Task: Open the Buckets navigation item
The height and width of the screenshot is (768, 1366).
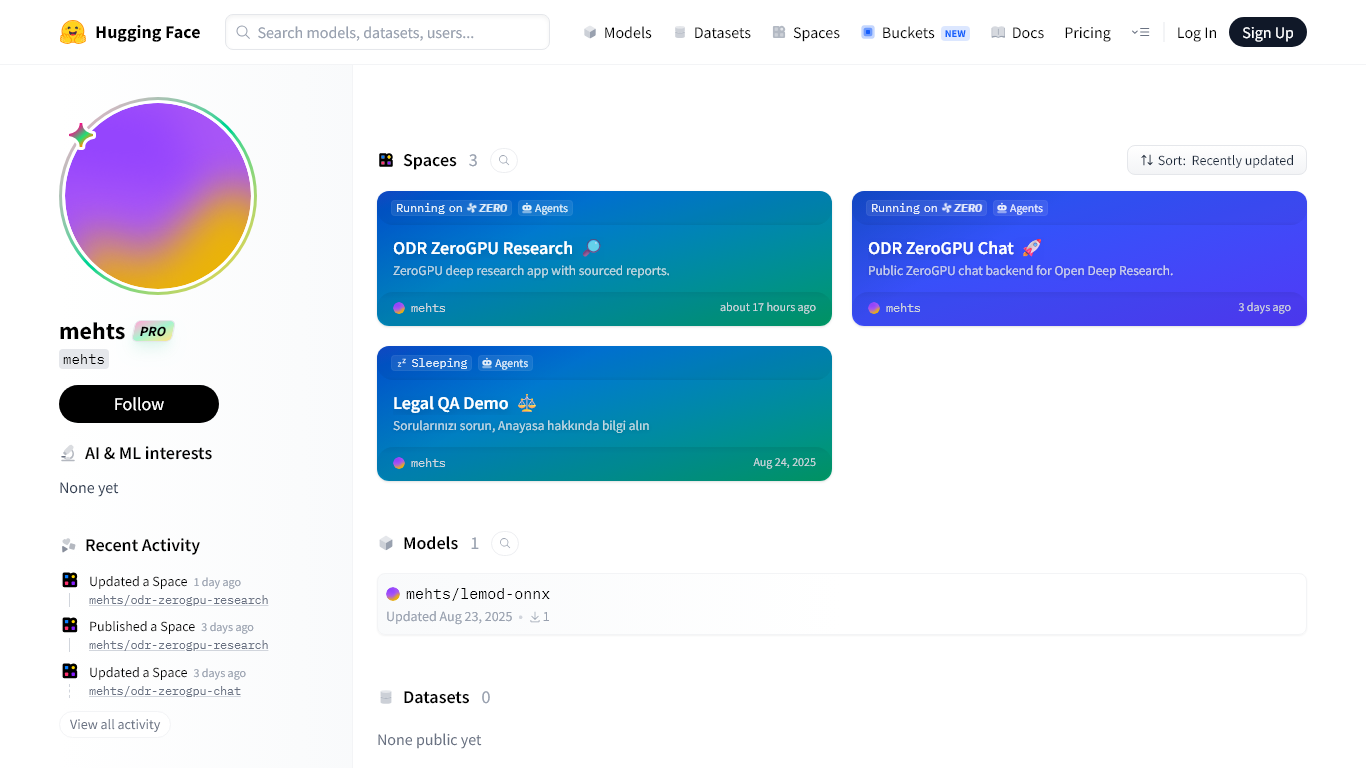Action: tap(915, 32)
